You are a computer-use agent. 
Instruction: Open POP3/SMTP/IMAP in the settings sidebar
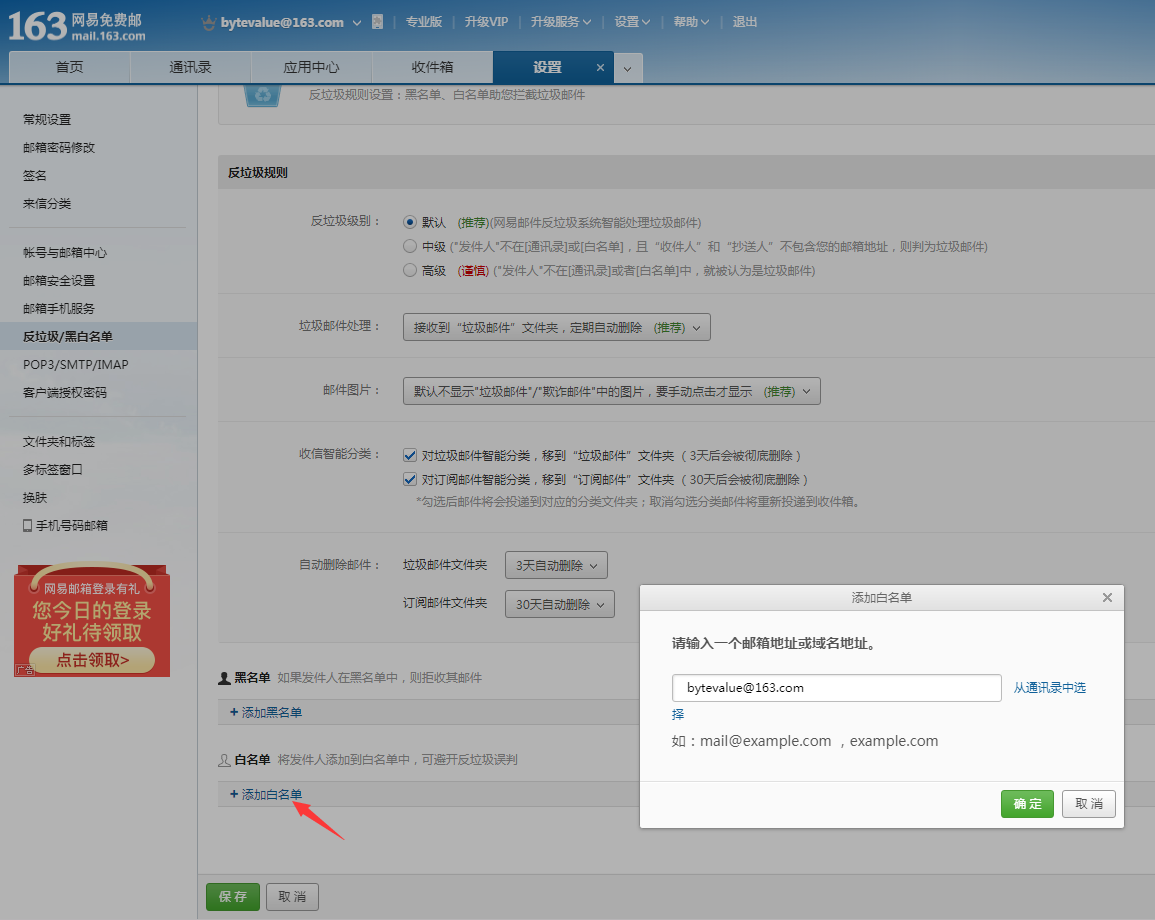[76, 364]
